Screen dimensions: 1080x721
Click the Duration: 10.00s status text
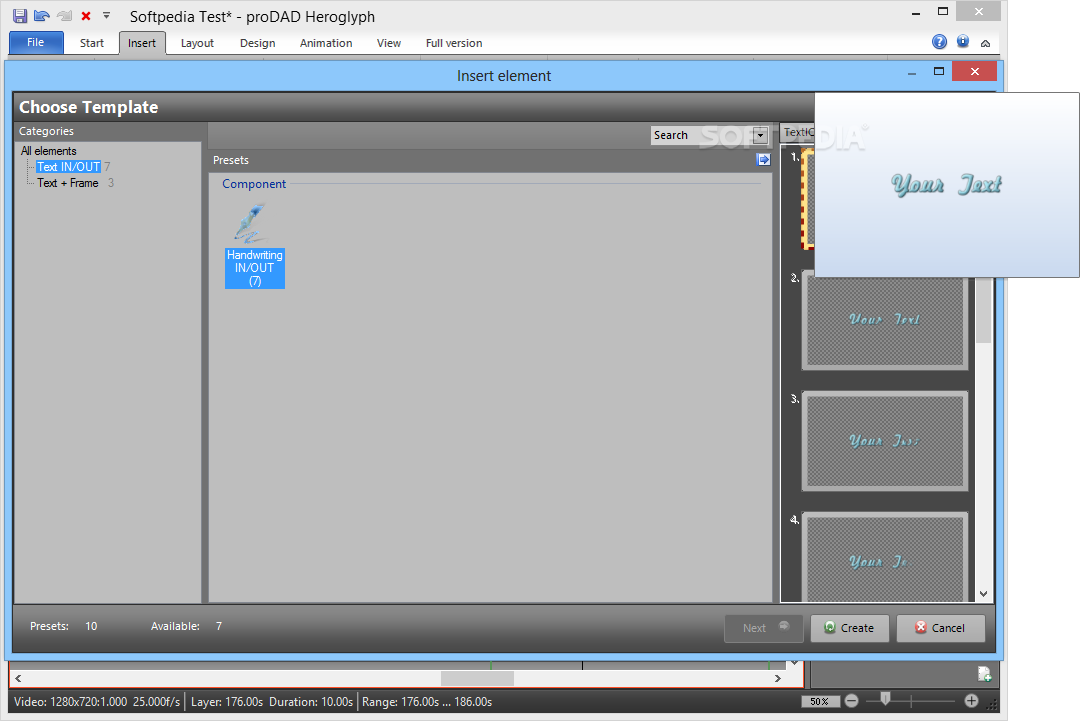[311, 702]
